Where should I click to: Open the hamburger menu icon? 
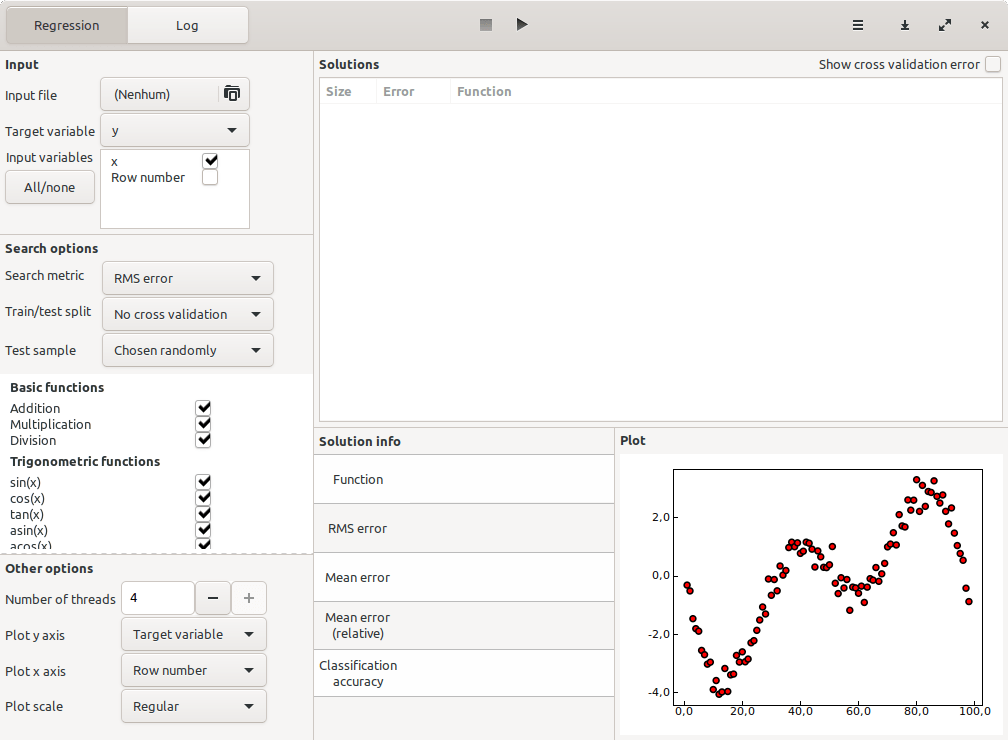pyautogui.click(x=858, y=25)
